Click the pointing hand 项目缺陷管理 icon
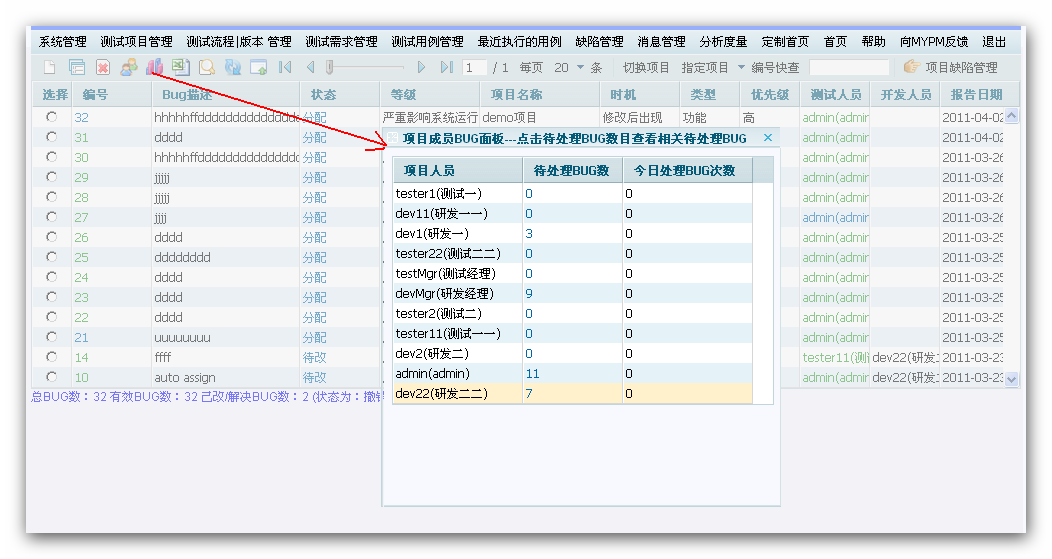 911,67
